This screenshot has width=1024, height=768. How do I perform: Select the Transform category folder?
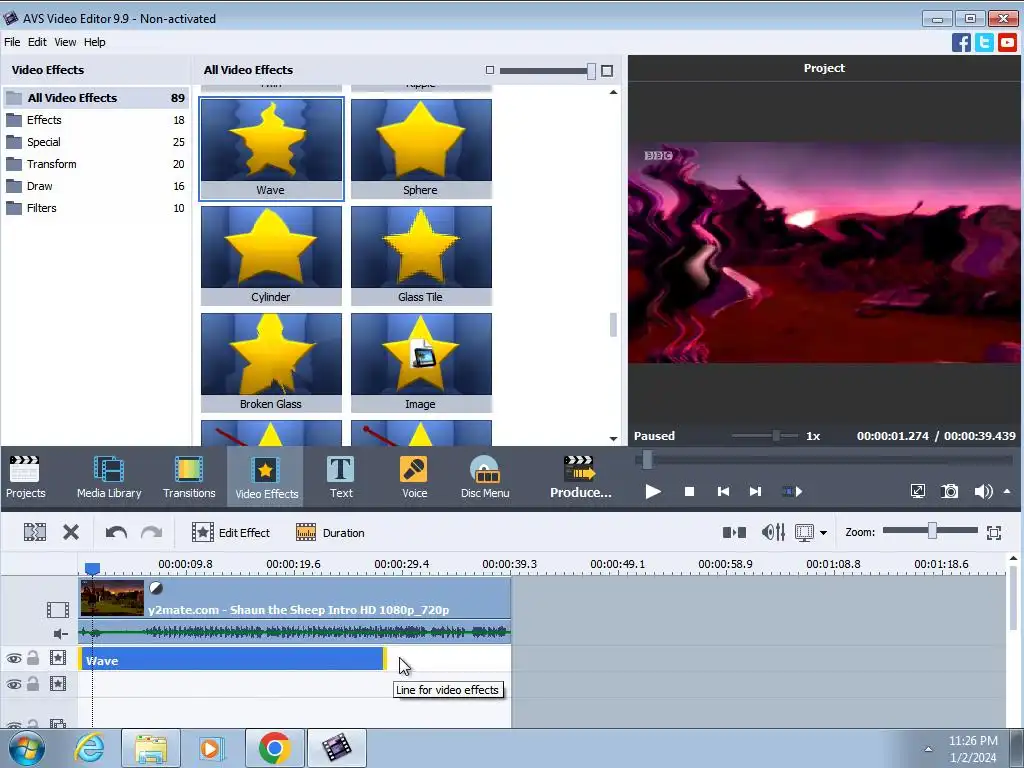[x=96, y=164]
